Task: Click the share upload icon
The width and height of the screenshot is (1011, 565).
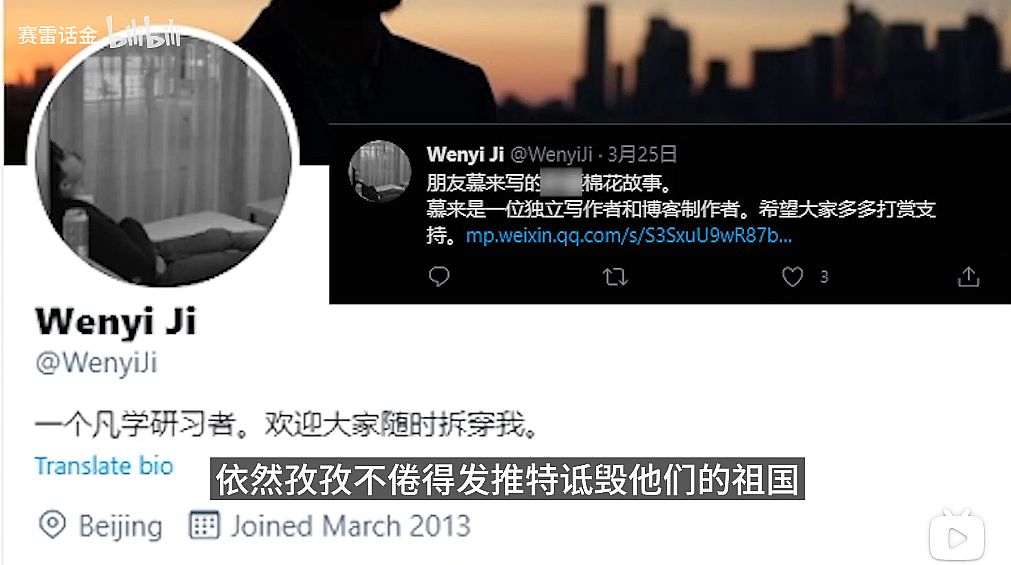Action: pyautogui.click(x=968, y=276)
